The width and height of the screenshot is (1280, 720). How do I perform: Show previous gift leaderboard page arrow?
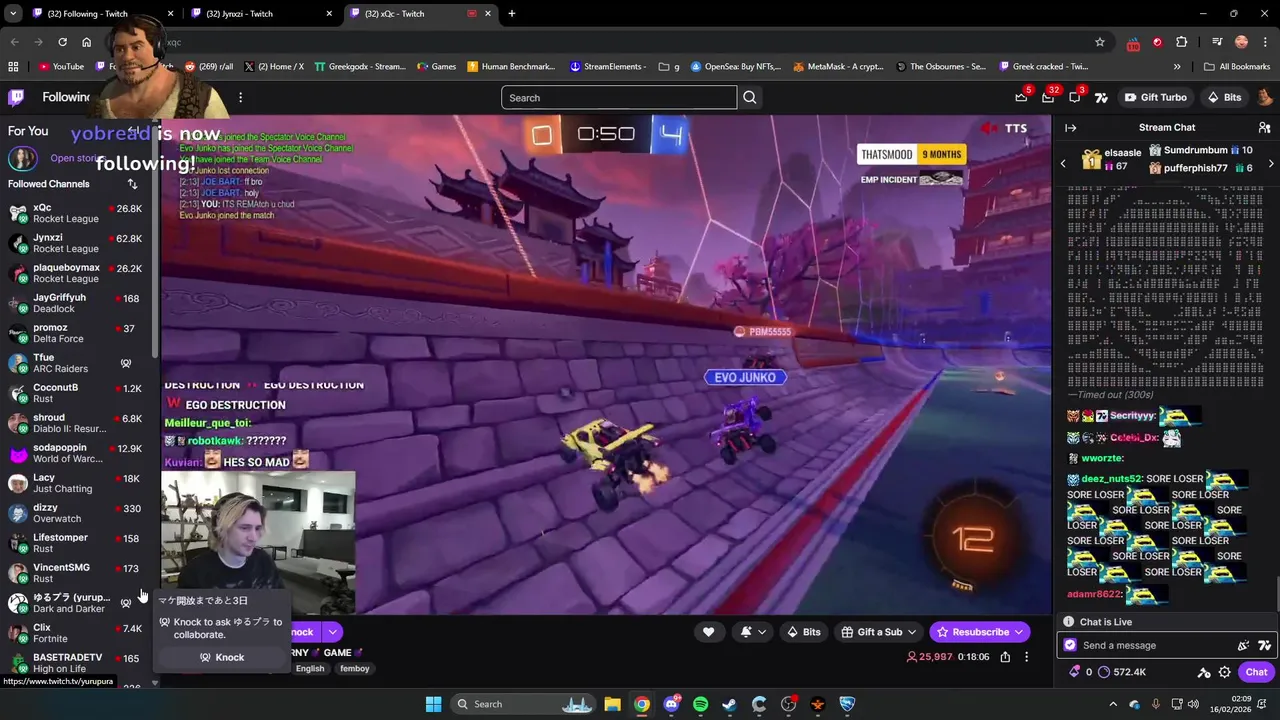click(1063, 163)
